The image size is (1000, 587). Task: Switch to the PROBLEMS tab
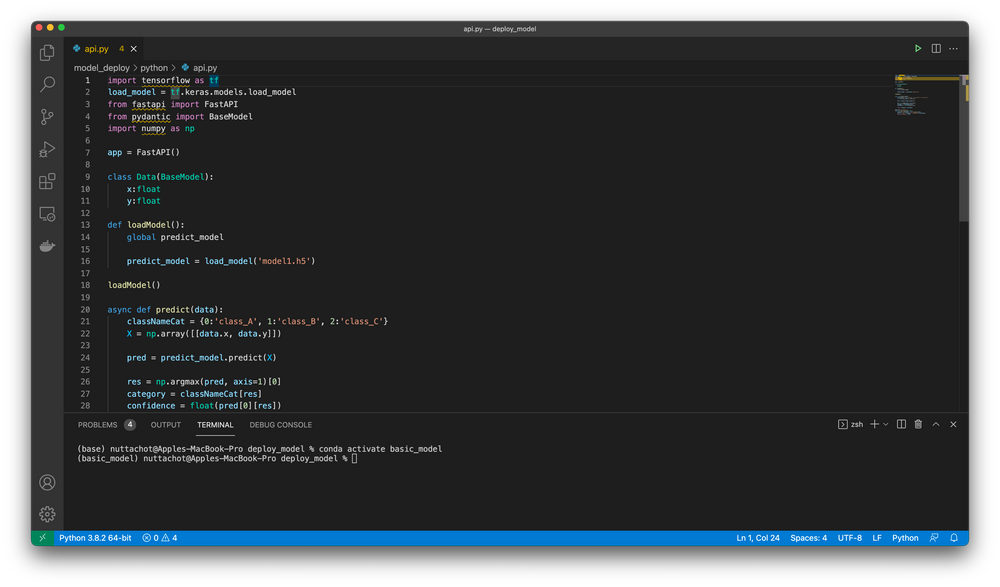pos(97,424)
